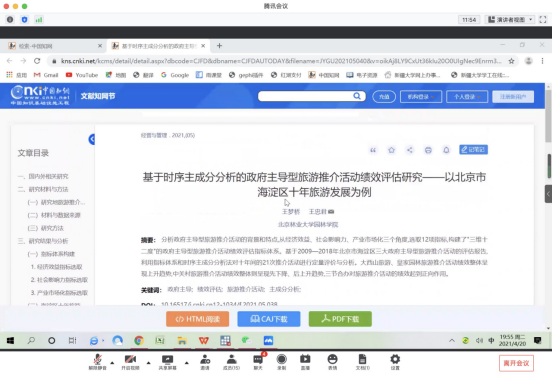The image size is (553, 376).
Task: Click the CNKI search input box
Action: [x=306, y=96]
